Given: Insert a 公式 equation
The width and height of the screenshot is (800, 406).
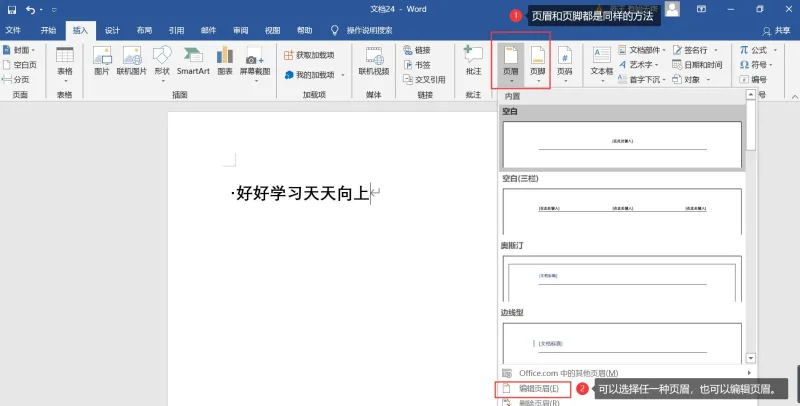Looking at the screenshot, I should (x=758, y=50).
